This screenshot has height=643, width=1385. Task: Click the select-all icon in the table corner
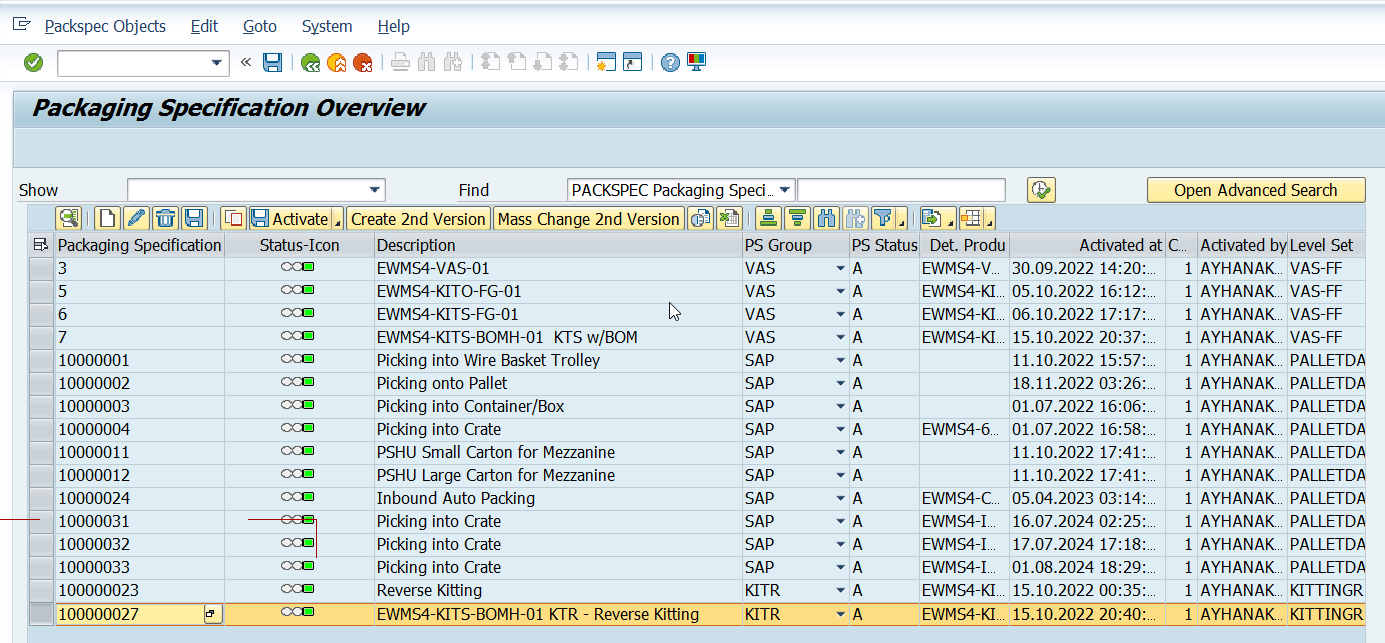[x=41, y=245]
